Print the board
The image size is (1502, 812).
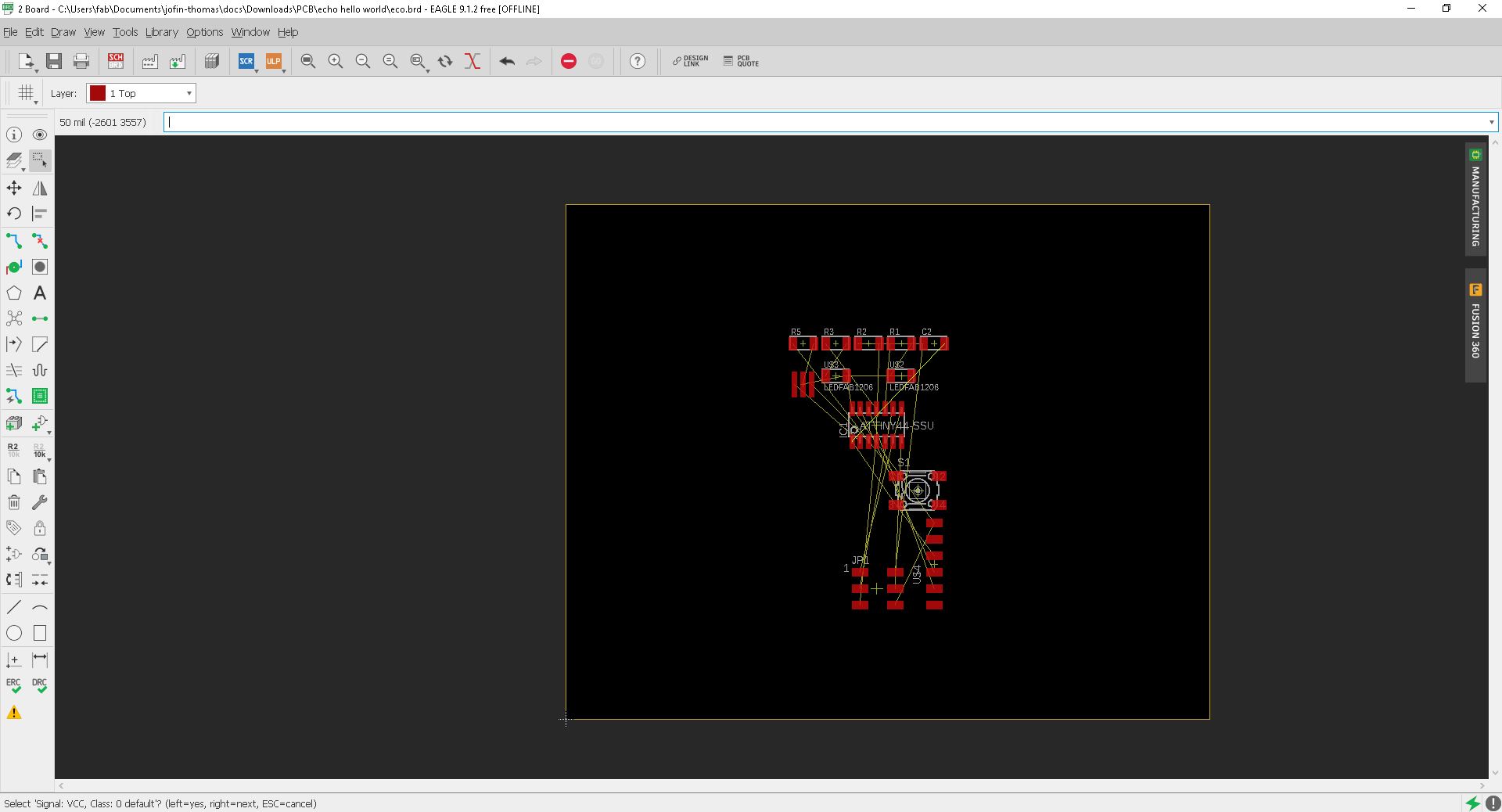click(81, 61)
